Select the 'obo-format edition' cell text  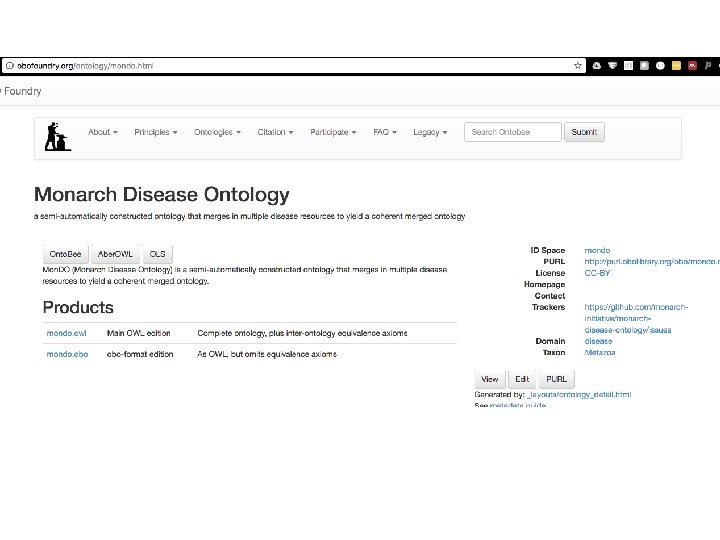click(140, 354)
